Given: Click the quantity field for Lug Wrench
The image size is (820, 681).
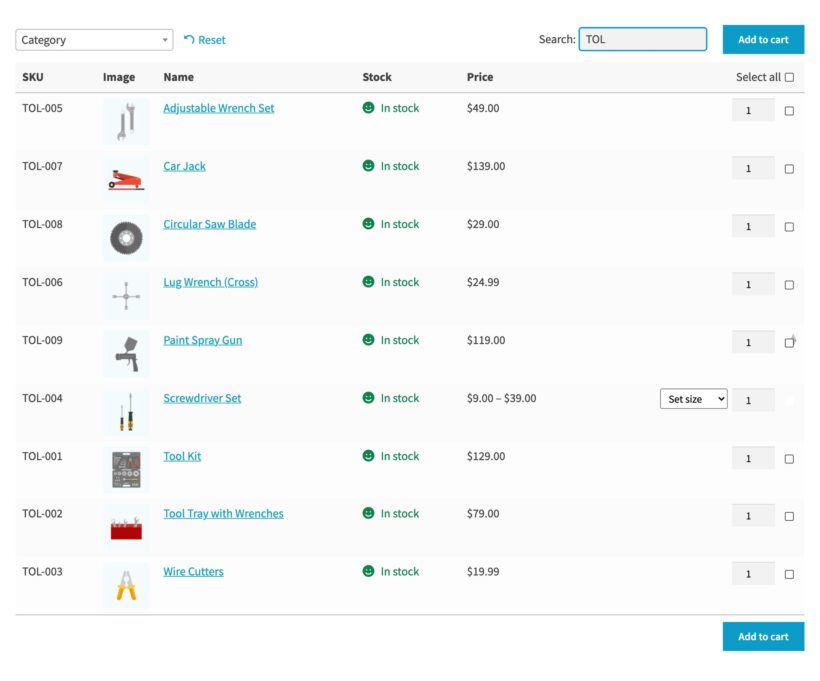Looking at the screenshot, I should click(x=753, y=285).
